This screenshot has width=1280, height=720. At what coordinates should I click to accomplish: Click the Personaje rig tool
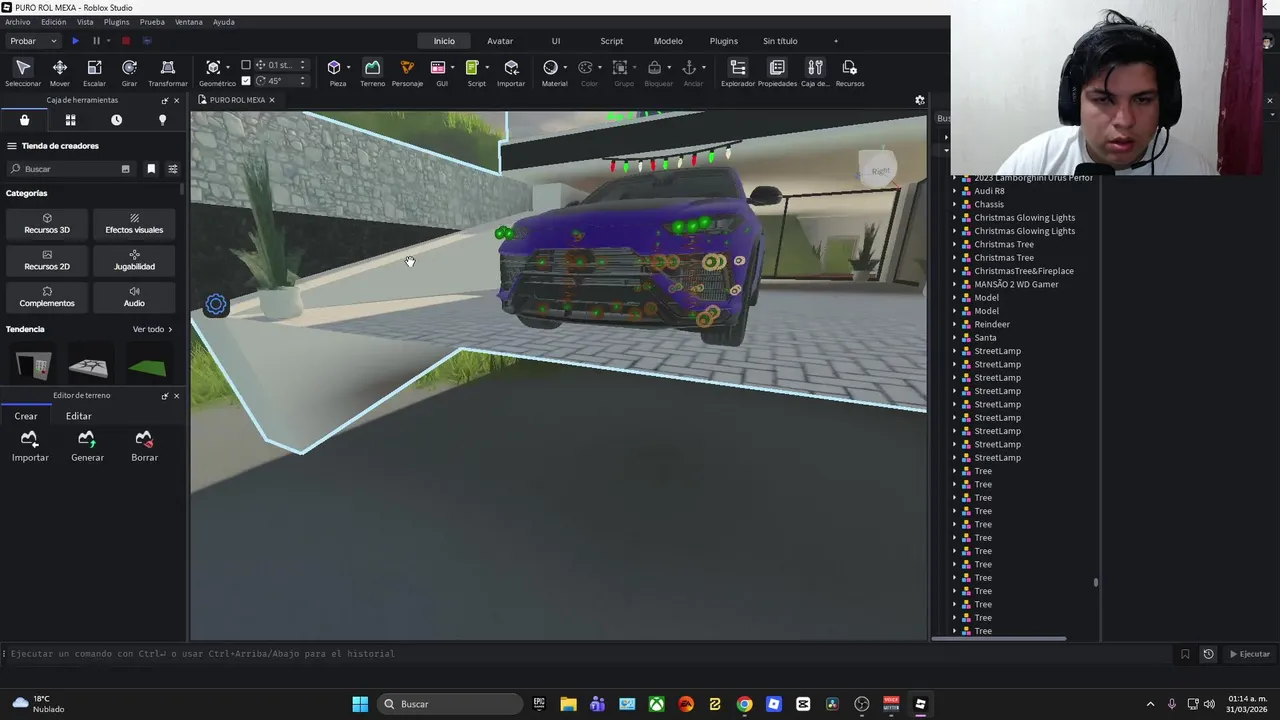(x=407, y=72)
